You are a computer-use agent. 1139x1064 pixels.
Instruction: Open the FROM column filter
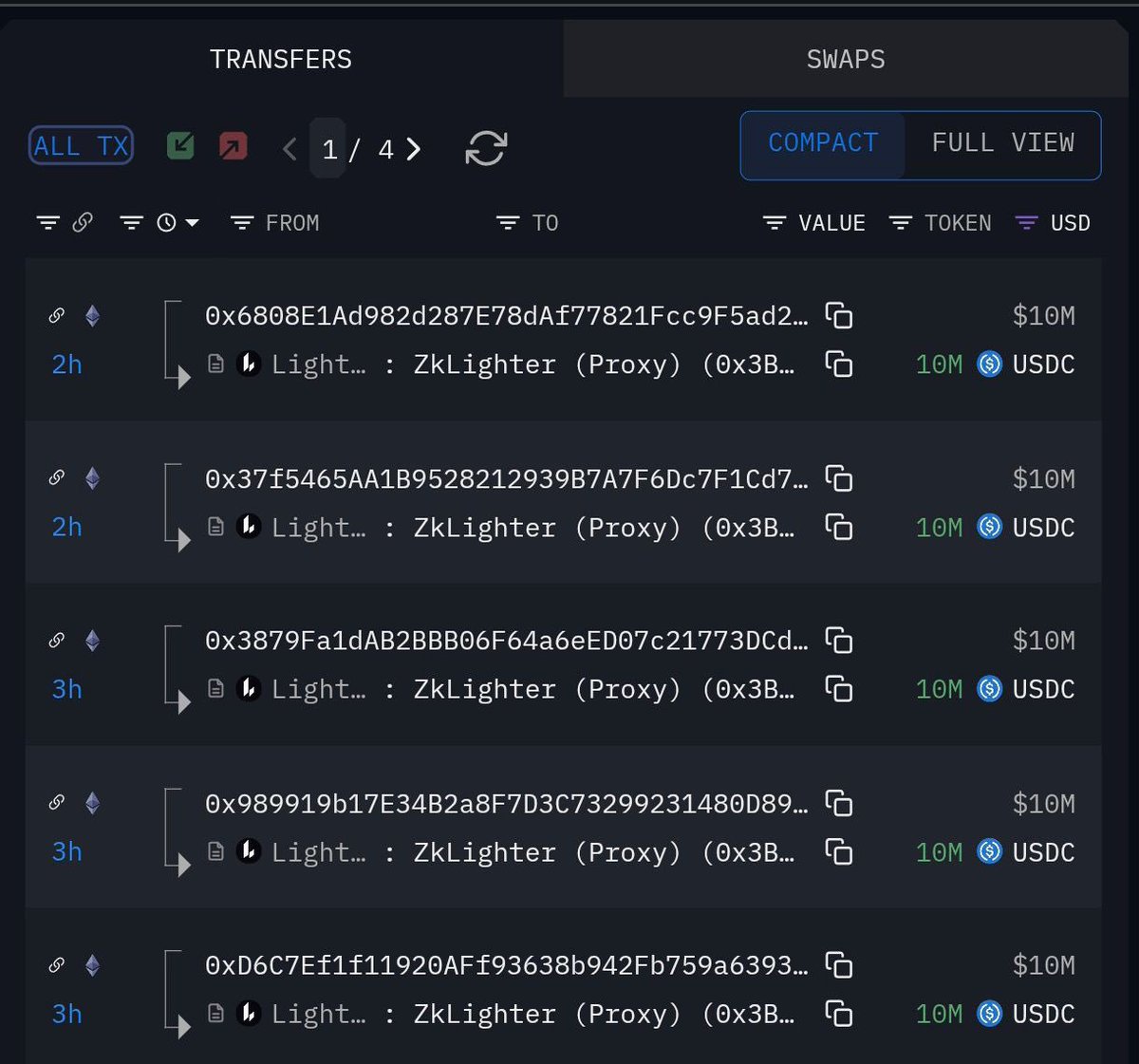(x=242, y=223)
